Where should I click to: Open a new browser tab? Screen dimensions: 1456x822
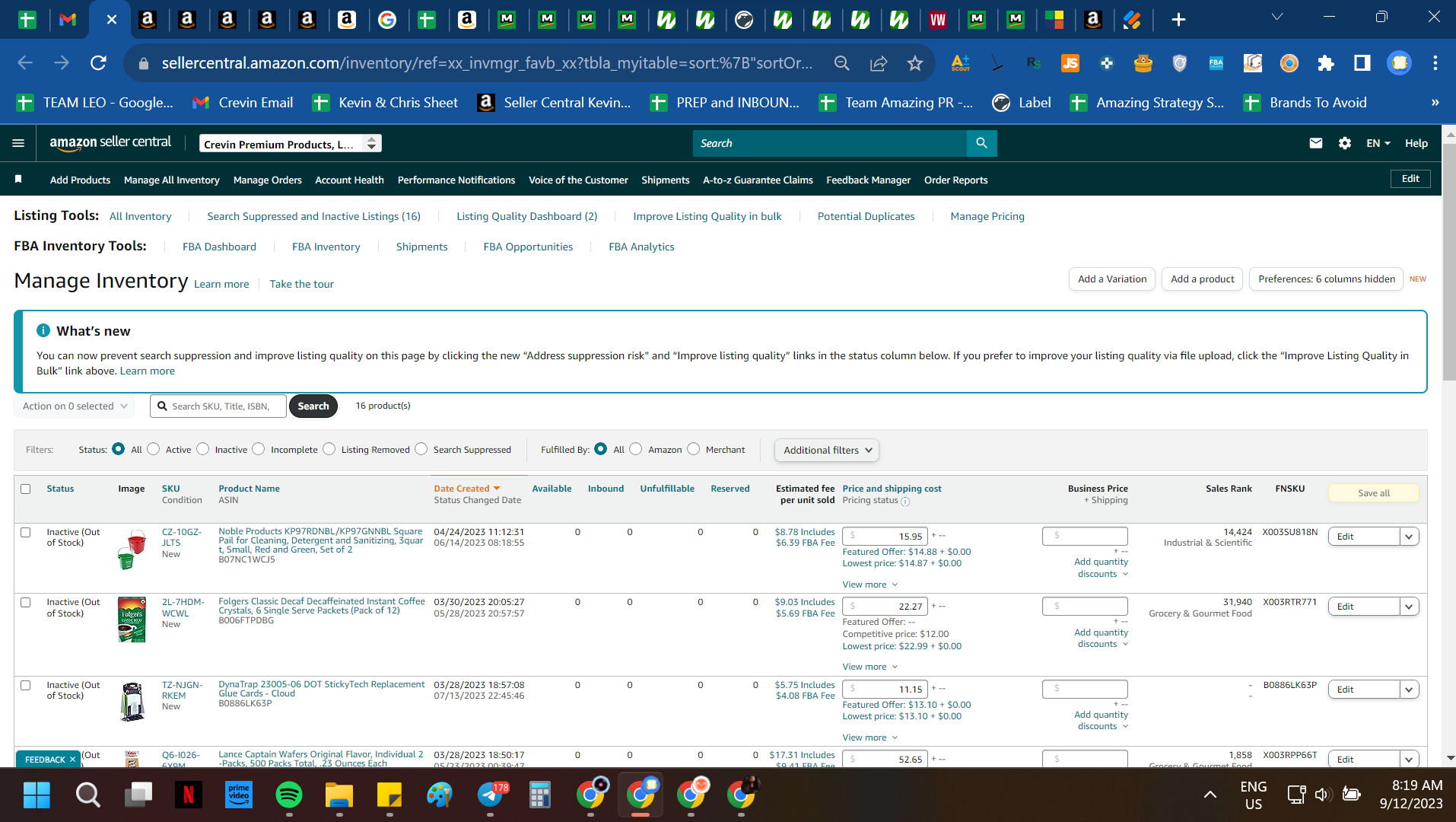1178,20
